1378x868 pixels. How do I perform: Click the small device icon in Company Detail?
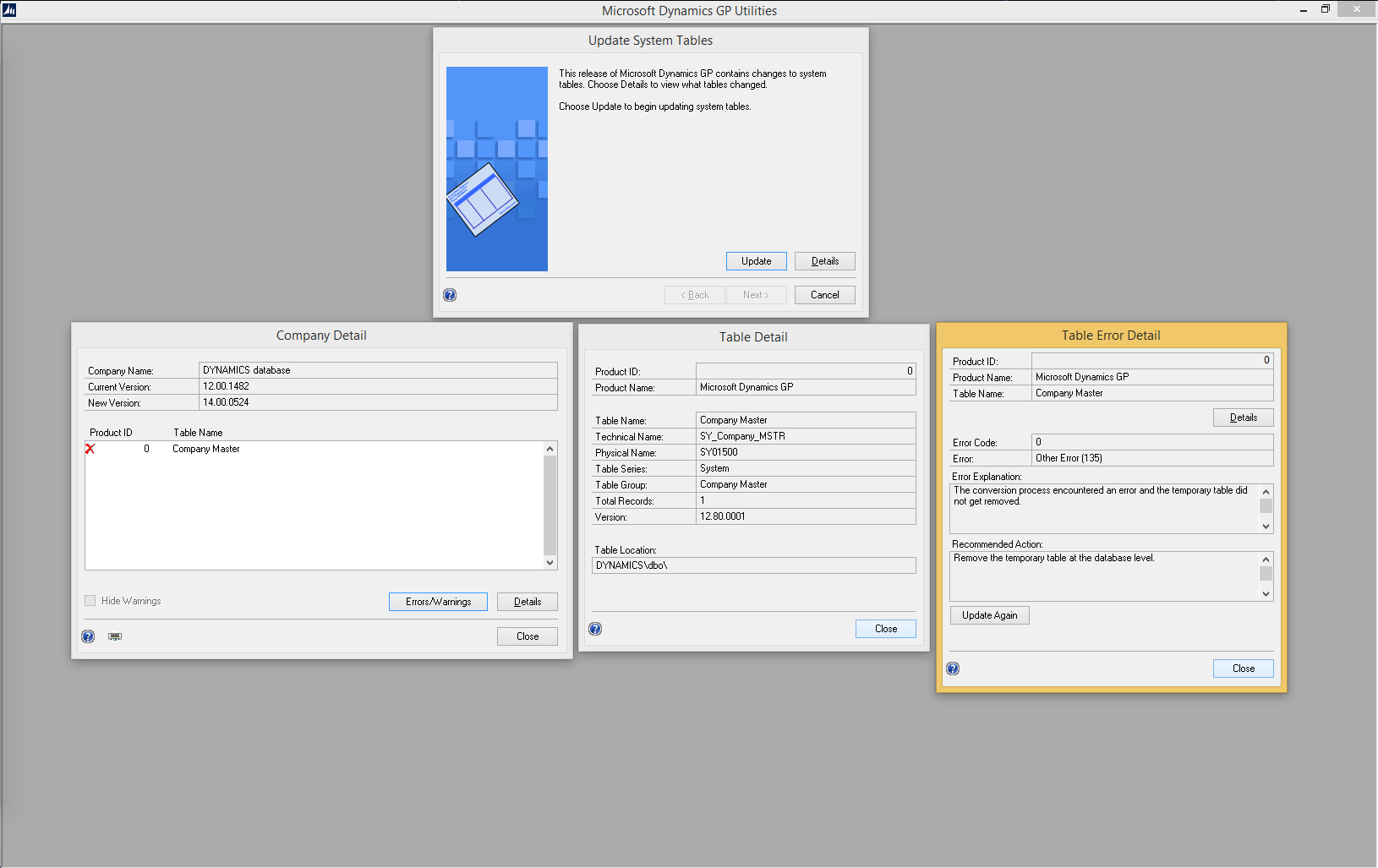point(115,636)
